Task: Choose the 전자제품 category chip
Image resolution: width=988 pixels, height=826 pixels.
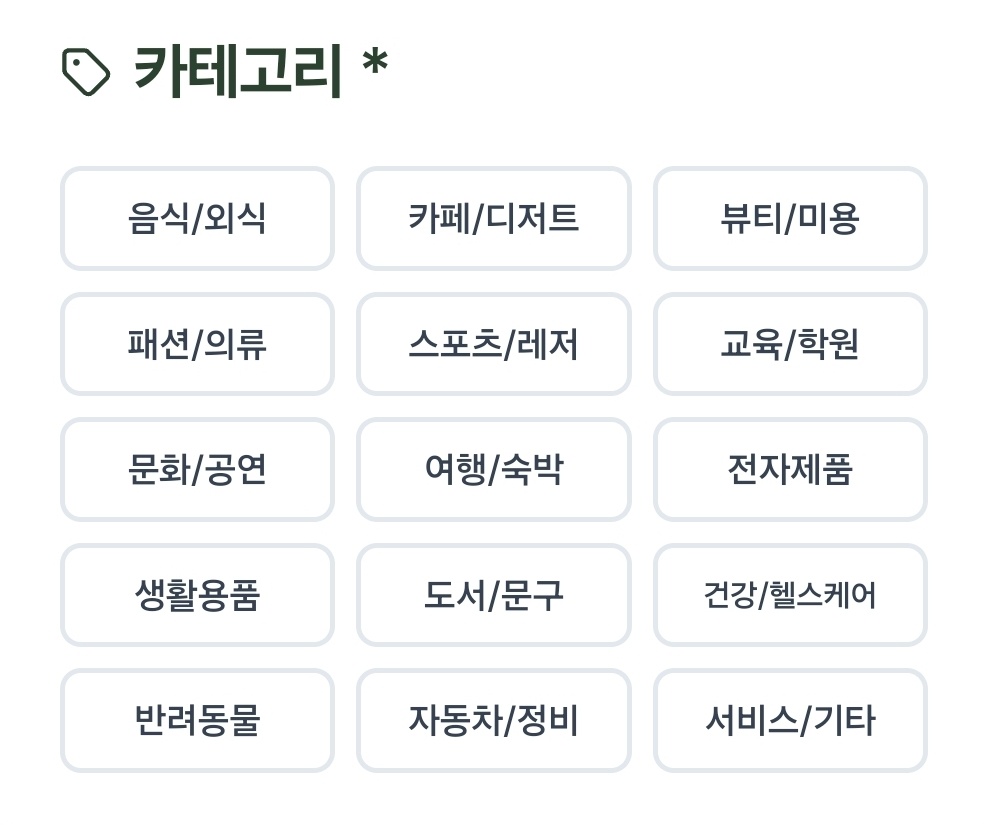Action: click(790, 470)
